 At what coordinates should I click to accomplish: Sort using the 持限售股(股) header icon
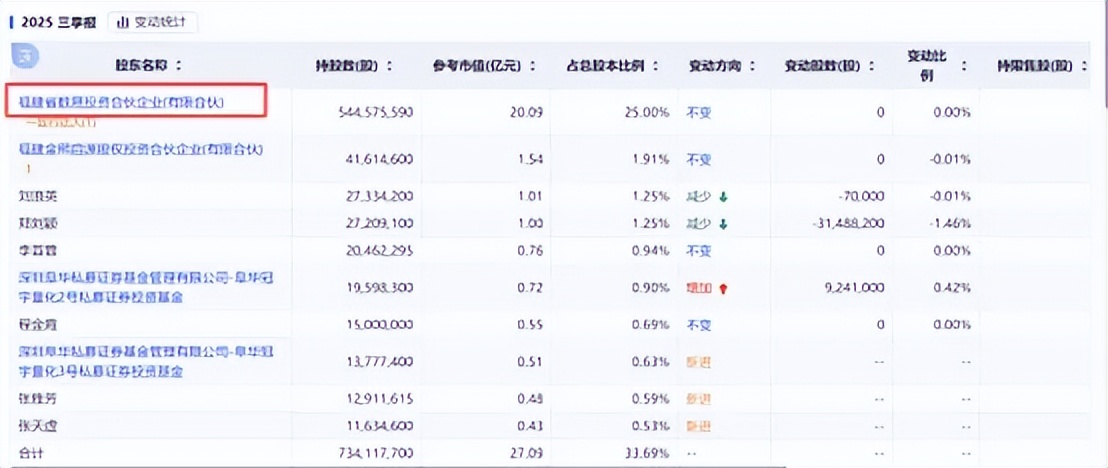(1084, 66)
